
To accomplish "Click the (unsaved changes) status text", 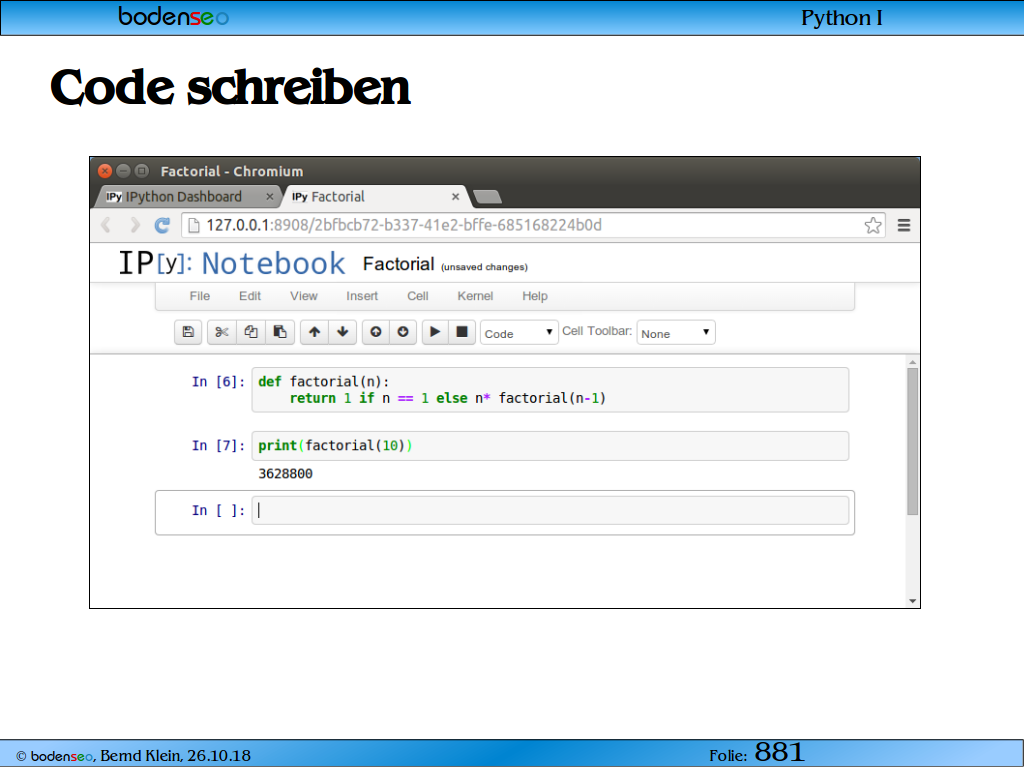I will tap(484, 267).
